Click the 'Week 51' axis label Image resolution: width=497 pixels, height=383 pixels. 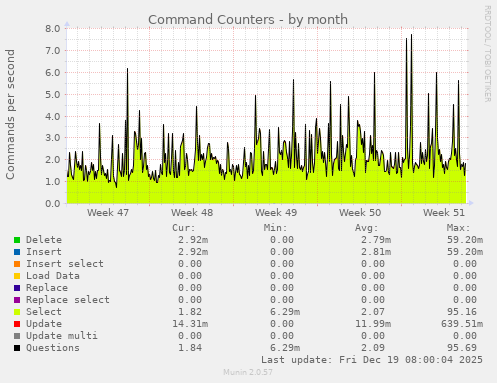(444, 213)
